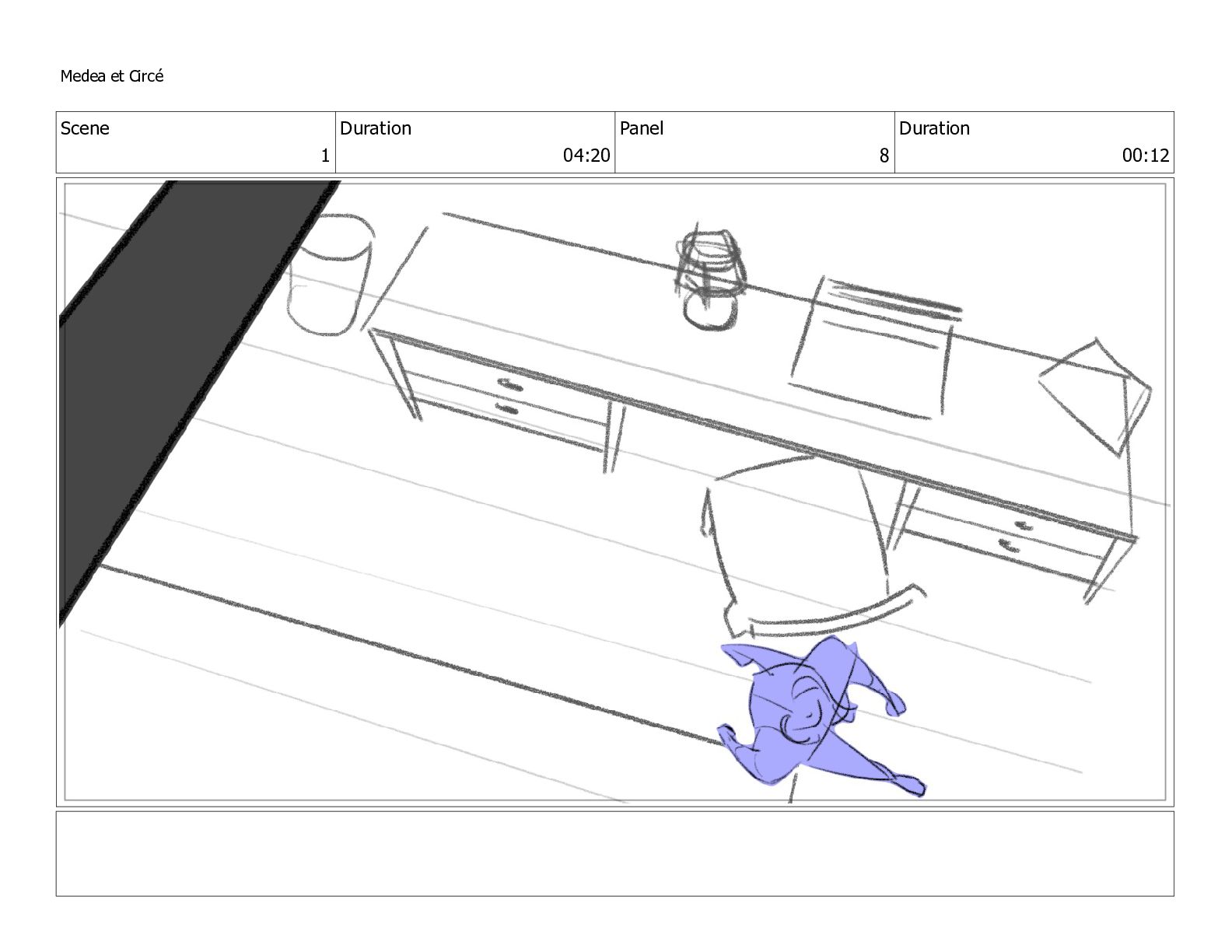The width and height of the screenshot is (1232, 952).
Task: Click the scene duration value '04:20'
Action: 586,156
